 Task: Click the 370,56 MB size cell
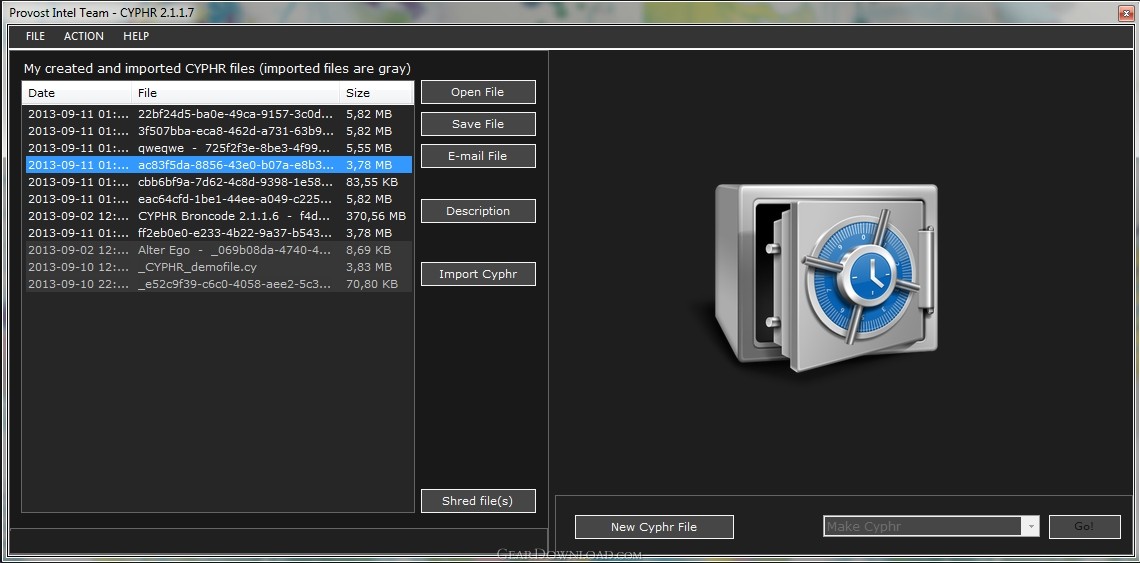click(x=376, y=216)
